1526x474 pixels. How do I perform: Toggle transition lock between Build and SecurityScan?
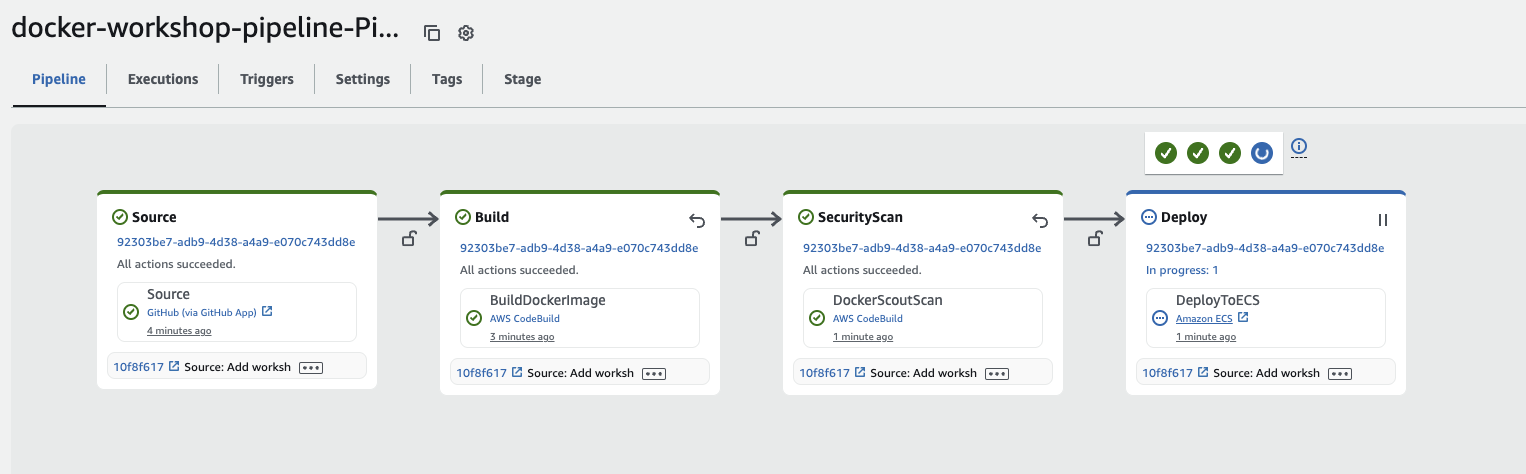tap(751, 238)
